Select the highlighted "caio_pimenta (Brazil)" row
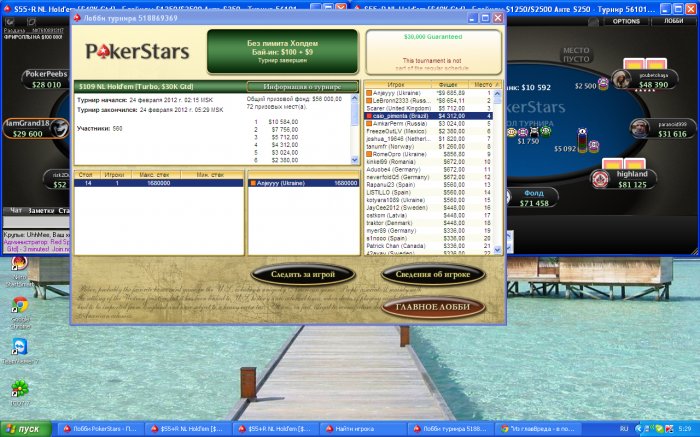Image resolution: width=700 pixels, height=437 pixels. point(429,116)
